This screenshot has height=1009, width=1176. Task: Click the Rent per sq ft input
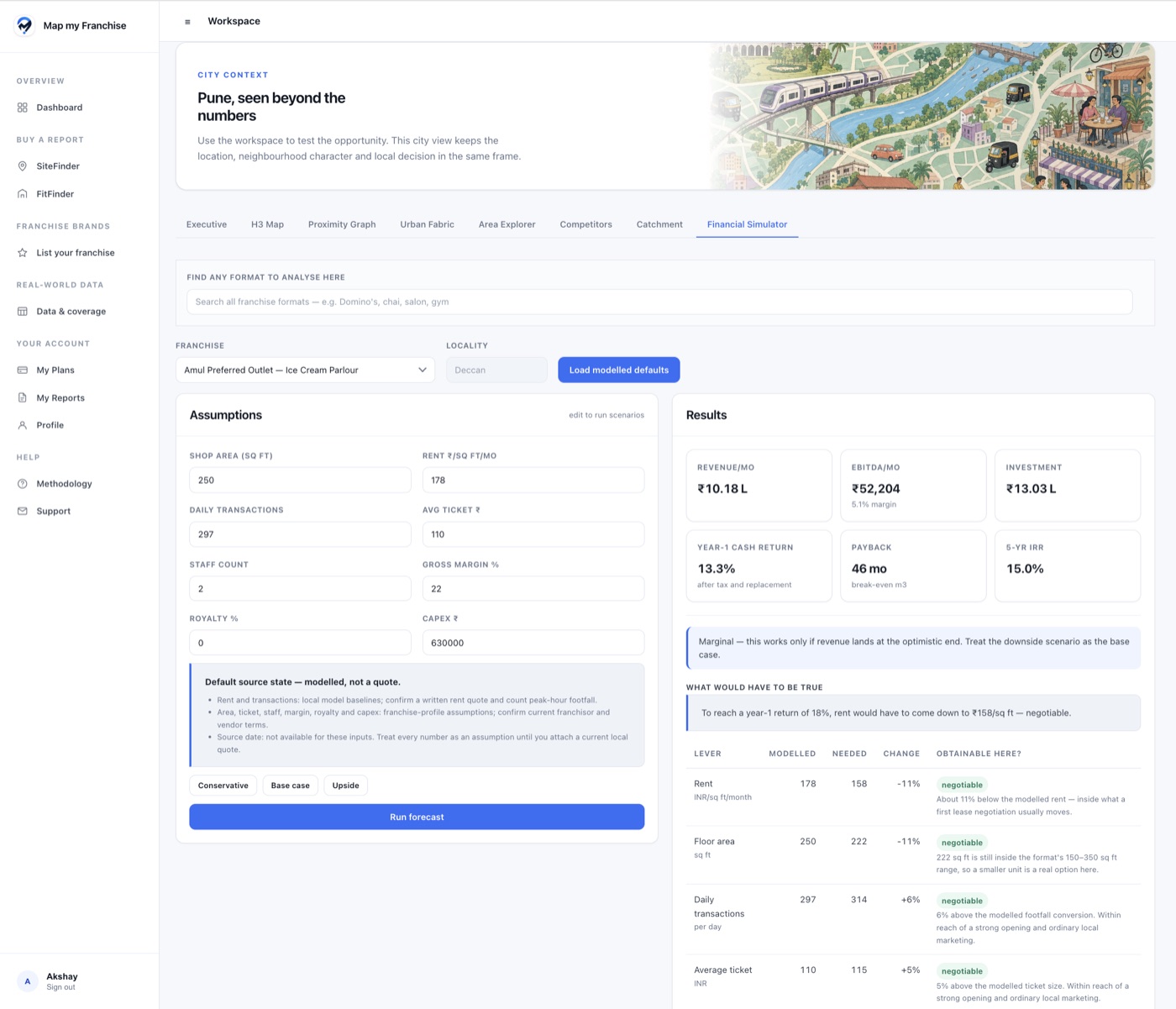[x=533, y=480]
